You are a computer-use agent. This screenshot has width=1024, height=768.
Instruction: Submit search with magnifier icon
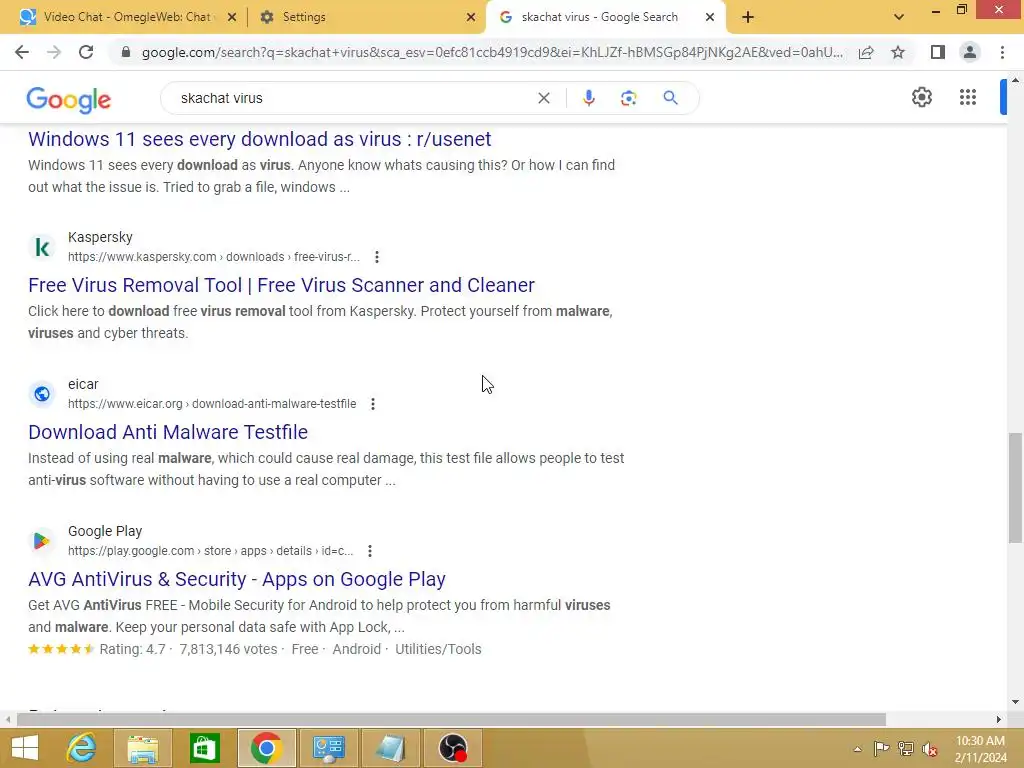pos(670,98)
